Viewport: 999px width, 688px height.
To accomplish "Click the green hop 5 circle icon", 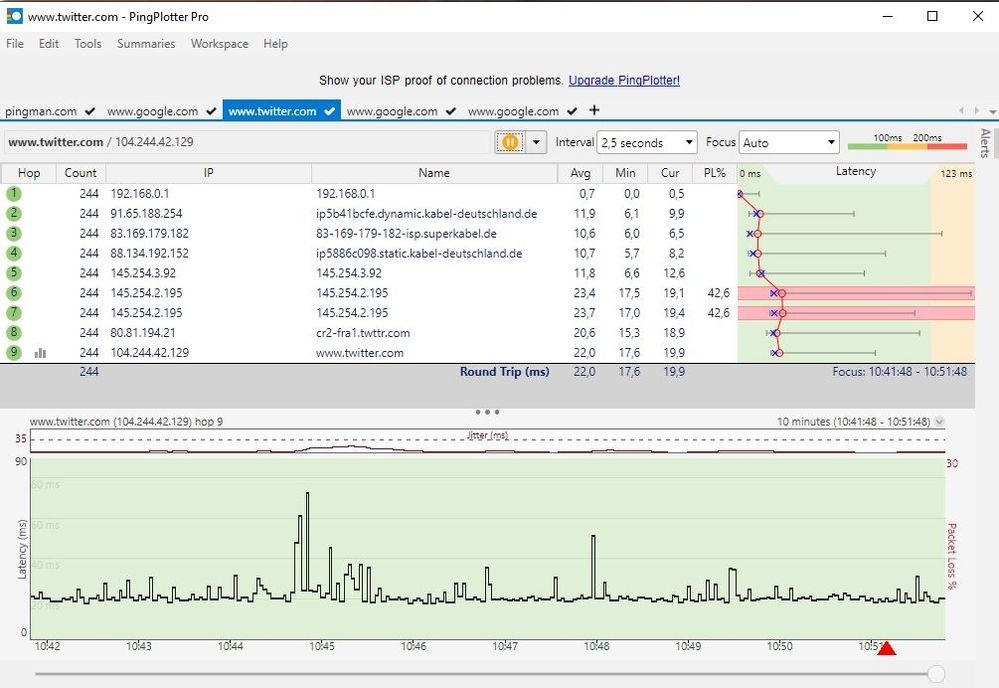I will (x=13, y=273).
